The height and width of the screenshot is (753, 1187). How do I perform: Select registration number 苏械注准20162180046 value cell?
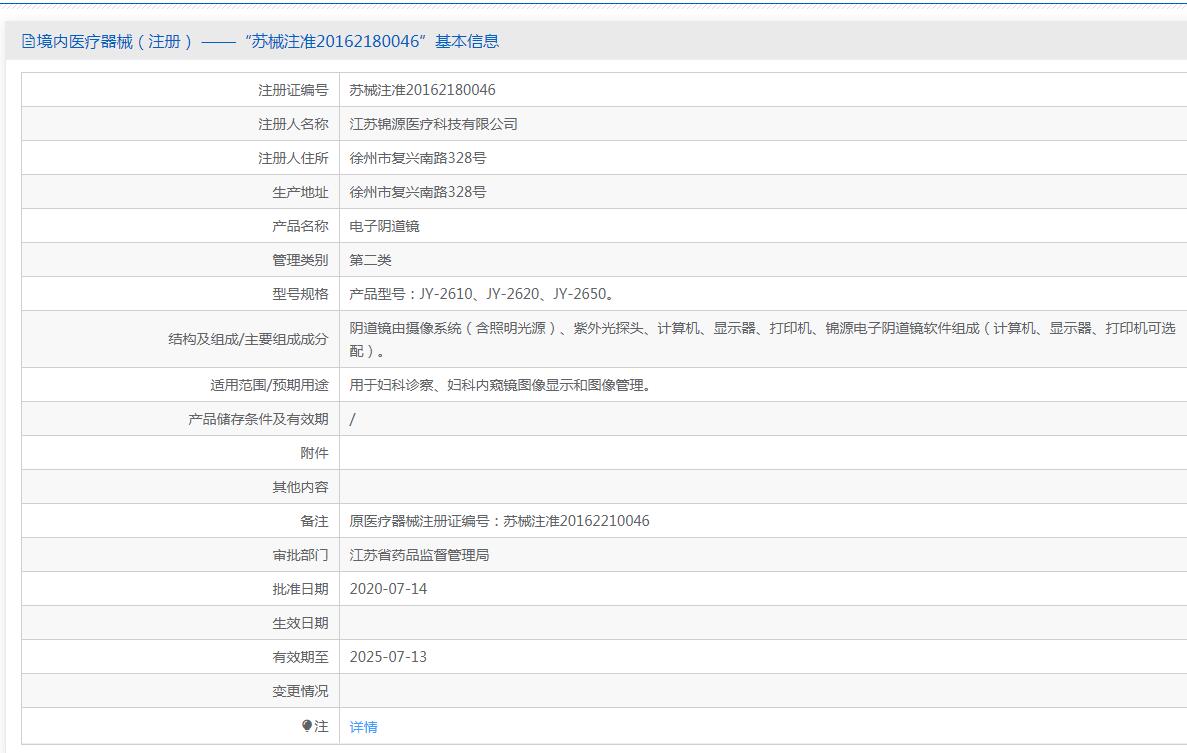coord(422,90)
